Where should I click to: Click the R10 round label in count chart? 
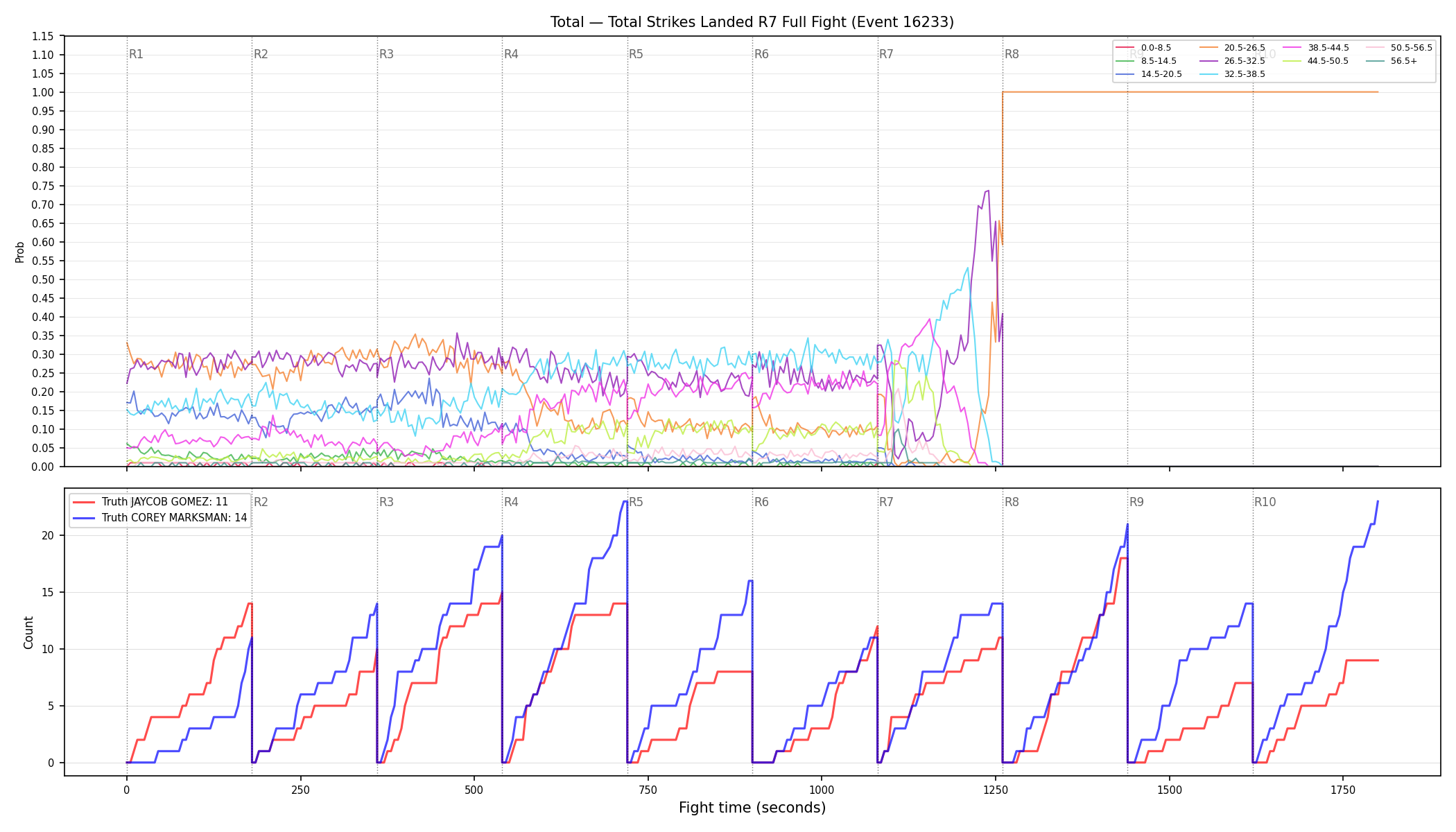coord(1265,502)
